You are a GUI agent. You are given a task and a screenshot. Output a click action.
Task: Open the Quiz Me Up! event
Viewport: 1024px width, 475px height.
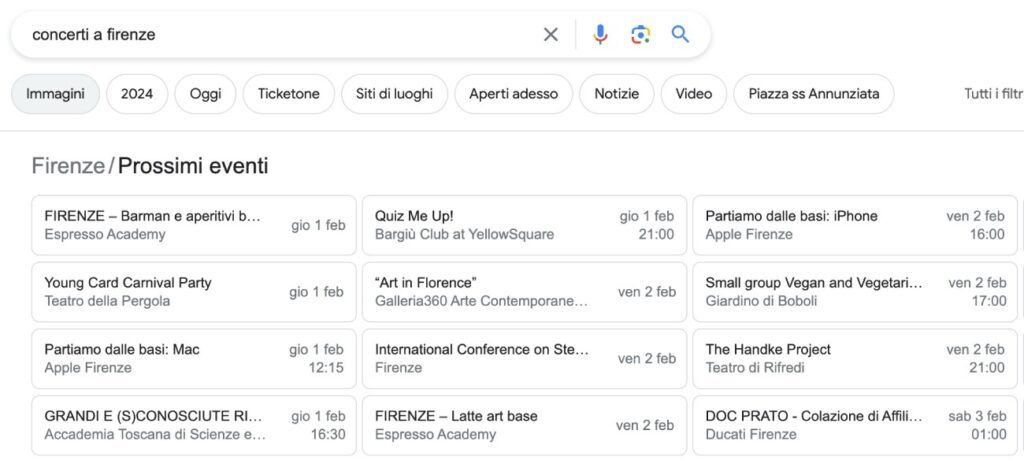click(524, 225)
